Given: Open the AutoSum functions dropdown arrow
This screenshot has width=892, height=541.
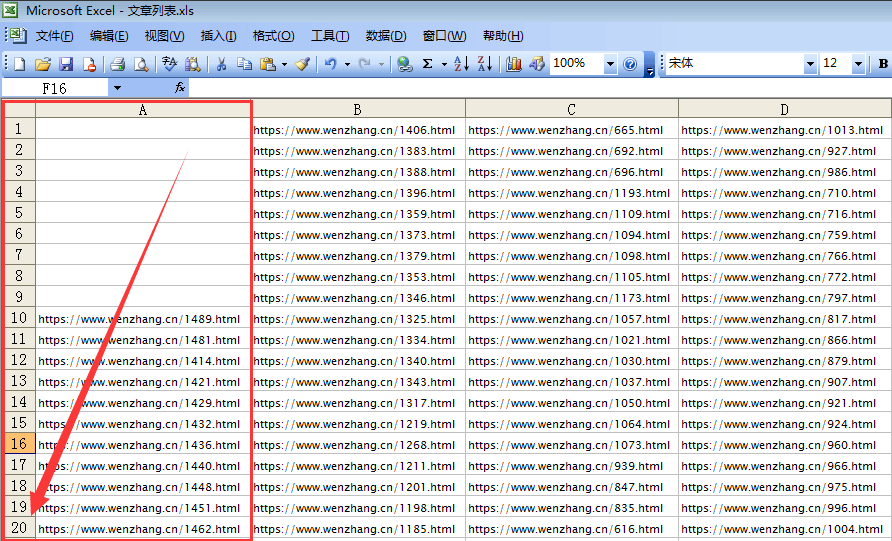Looking at the screenshot, I should (444, 64).
